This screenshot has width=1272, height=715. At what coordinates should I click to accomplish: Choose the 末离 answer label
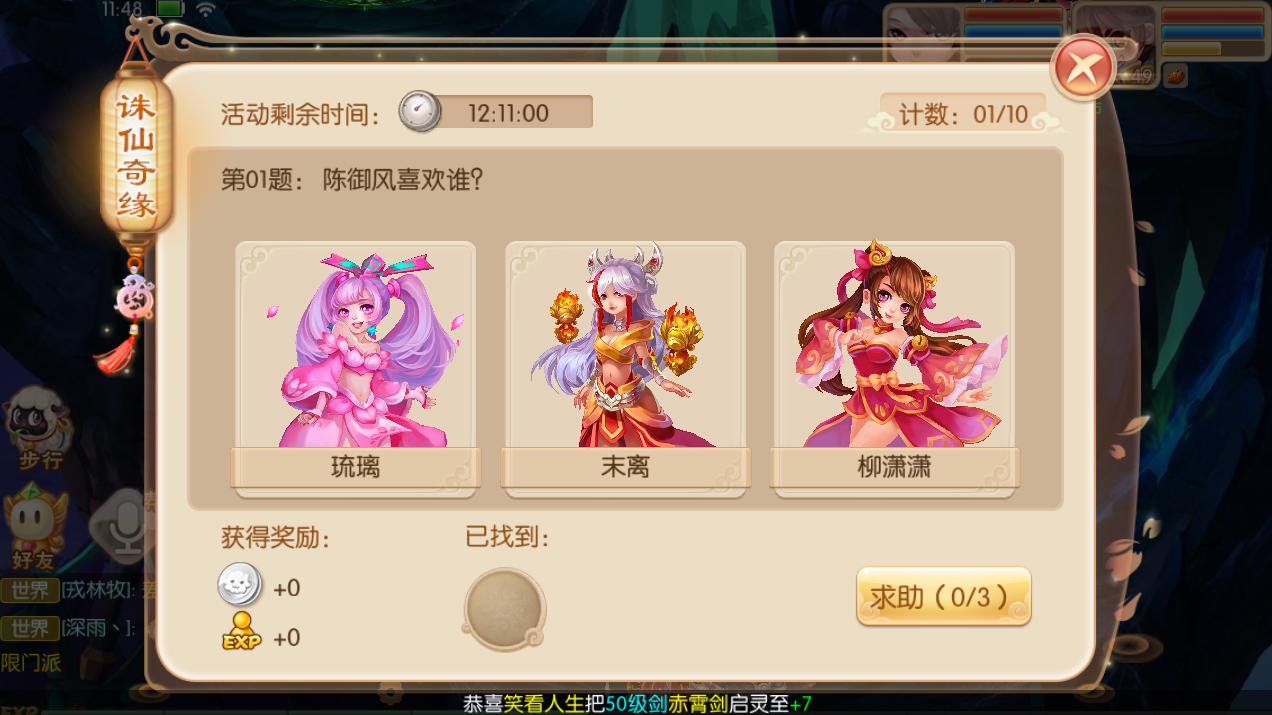click(625, 467)
